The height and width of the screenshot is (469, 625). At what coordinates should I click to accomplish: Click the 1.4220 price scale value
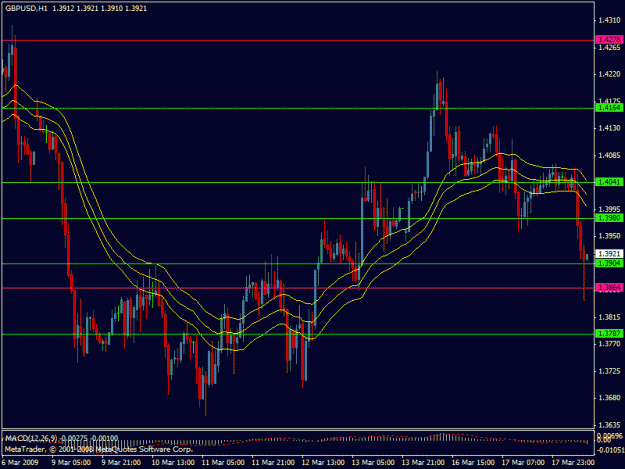(x=609, y=74)
